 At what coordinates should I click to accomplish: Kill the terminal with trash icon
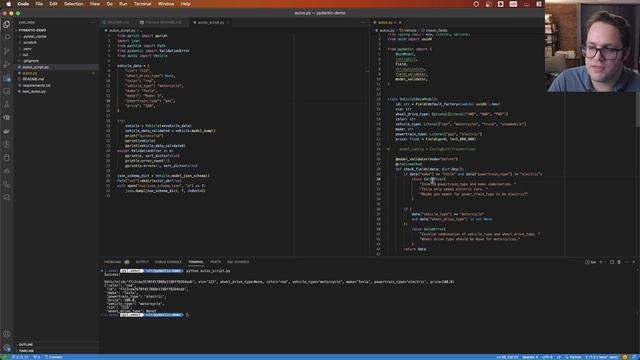(619, 262)
